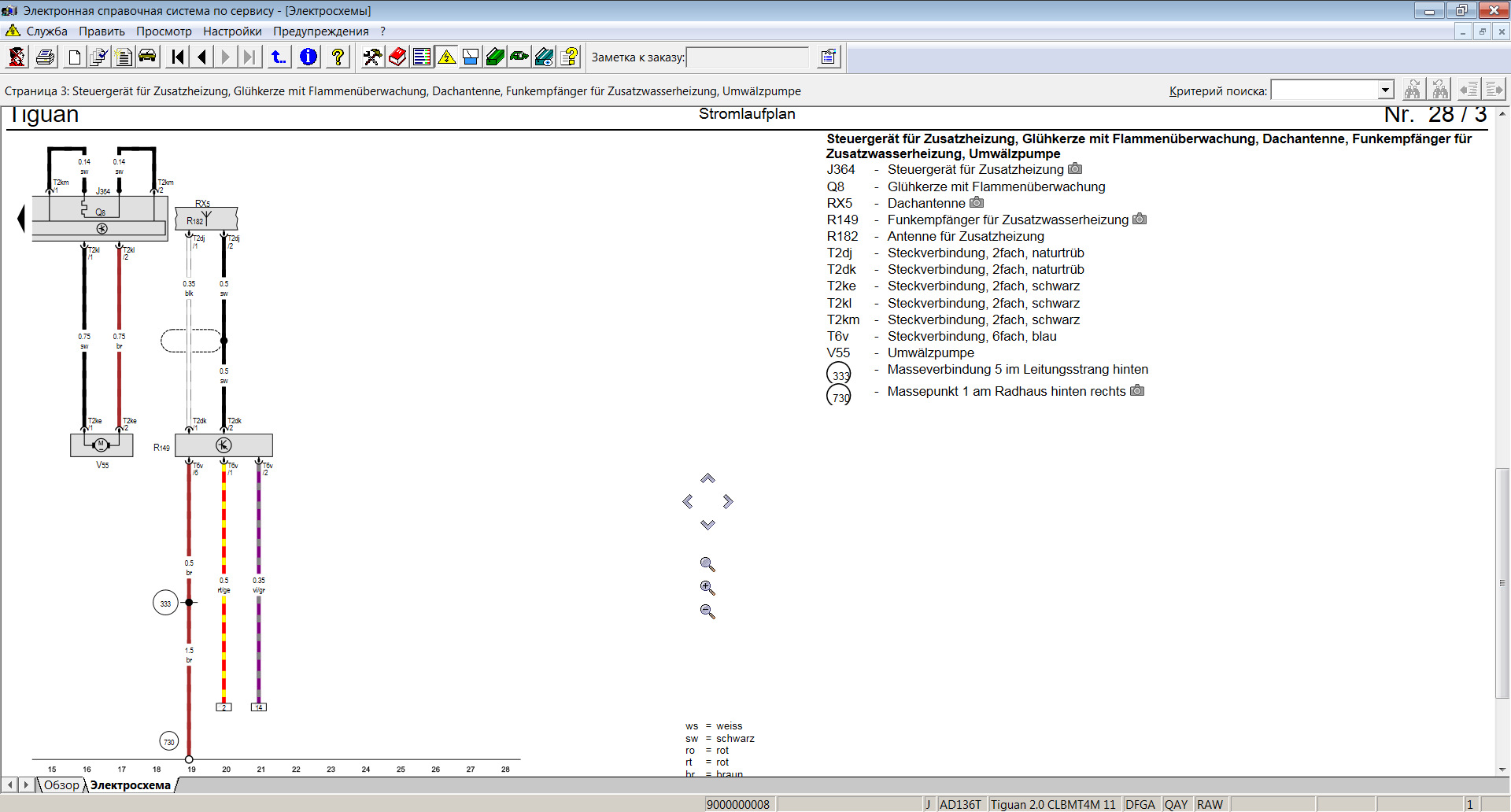This screenshot has height=812, width=1511.
Task: Open the Служба menu
Action: (x=46, y=31)
